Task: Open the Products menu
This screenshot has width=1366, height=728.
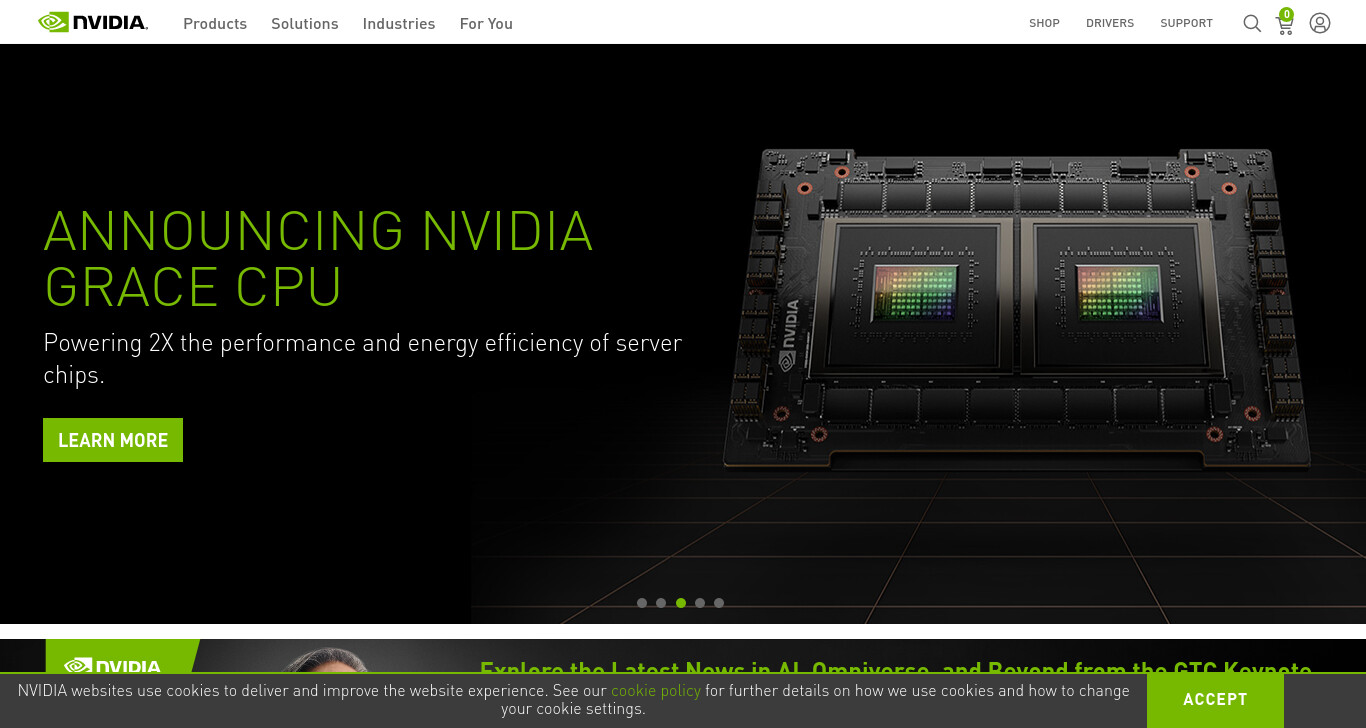Action: pyautogui.click(x=215, y=23)
